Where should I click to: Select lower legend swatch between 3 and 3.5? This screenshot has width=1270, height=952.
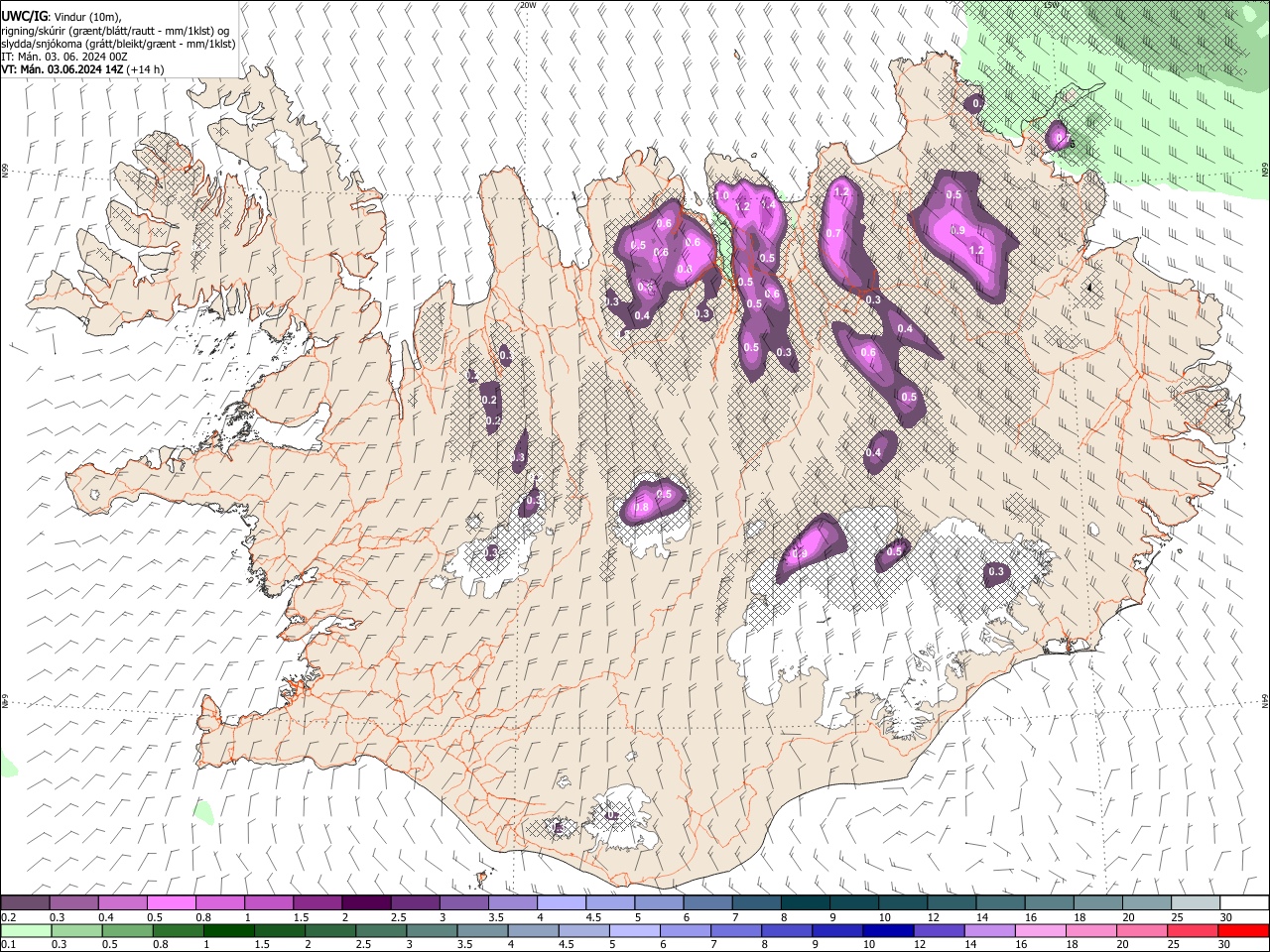[x=431, y=930]
